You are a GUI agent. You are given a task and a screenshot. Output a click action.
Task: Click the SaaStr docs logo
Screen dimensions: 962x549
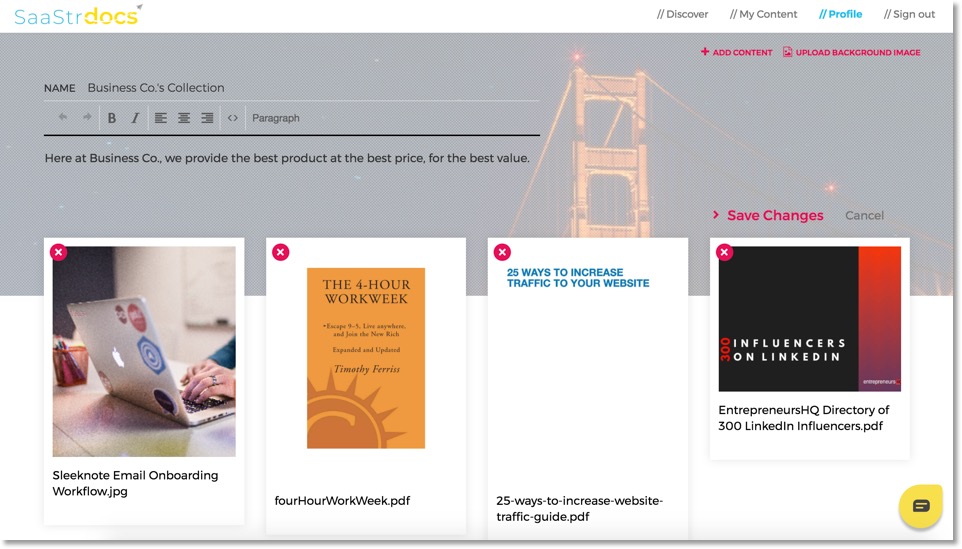point(78,15)
